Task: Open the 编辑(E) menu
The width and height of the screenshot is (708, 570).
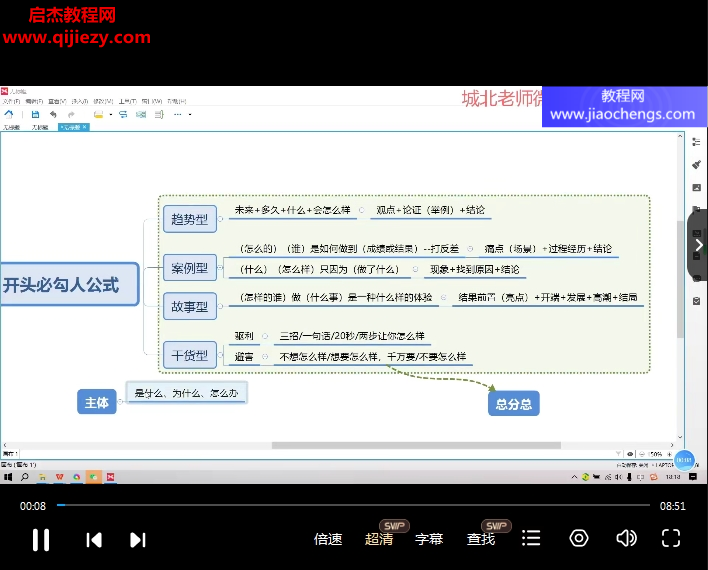Action: tap(34, 101)
